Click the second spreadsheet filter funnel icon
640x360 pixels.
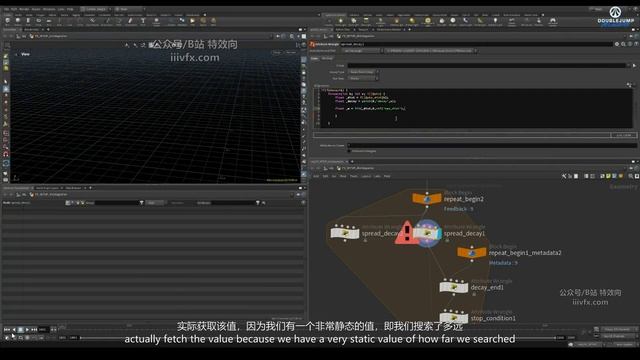[x=258, y=202]
